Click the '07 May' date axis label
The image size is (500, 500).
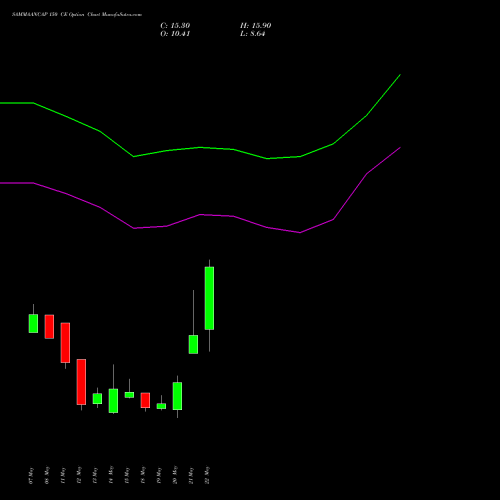tap(31, 476)
